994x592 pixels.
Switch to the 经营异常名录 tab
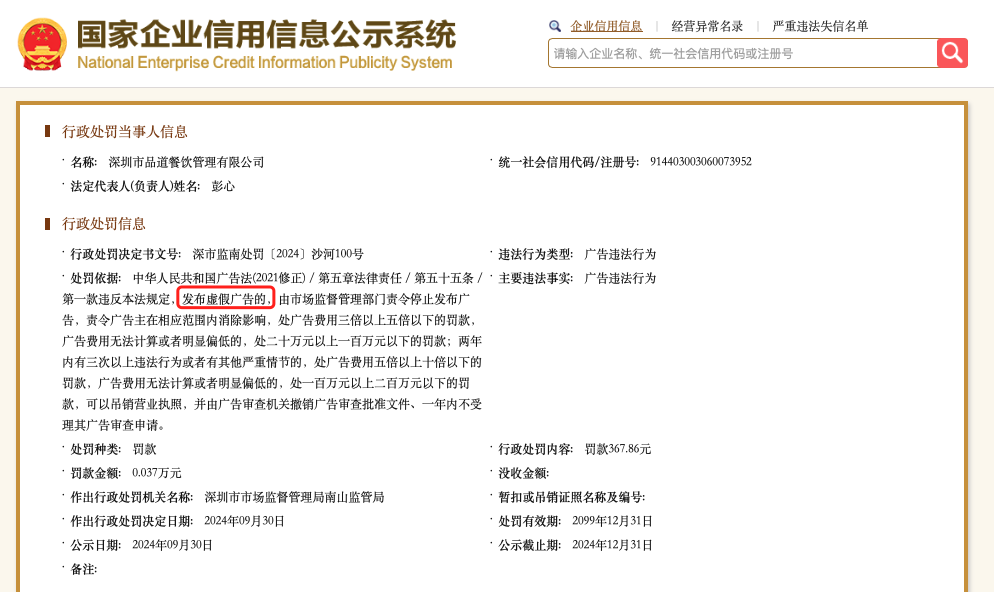[707, 26]
